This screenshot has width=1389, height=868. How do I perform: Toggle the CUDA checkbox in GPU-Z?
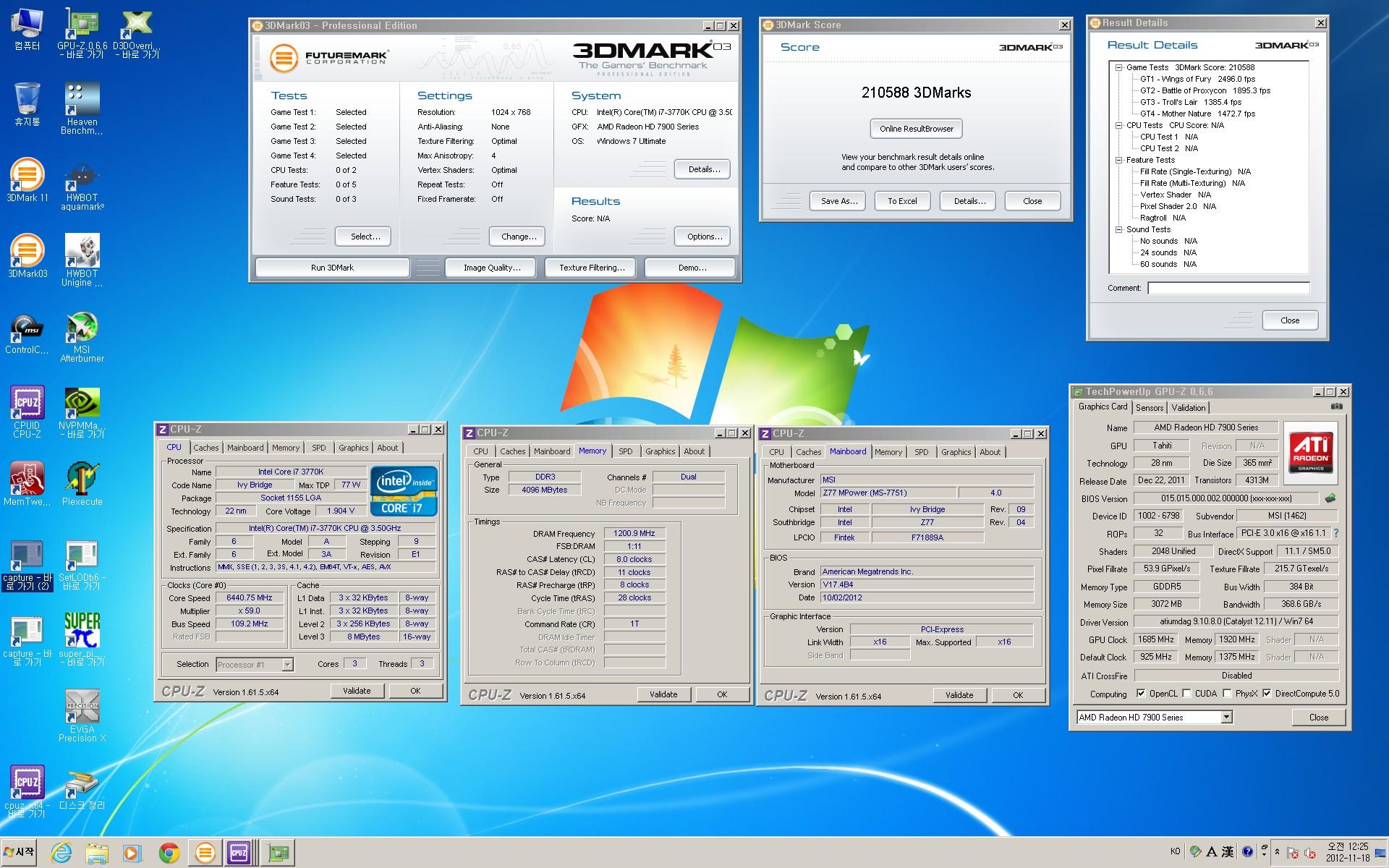pos(1186,693)
